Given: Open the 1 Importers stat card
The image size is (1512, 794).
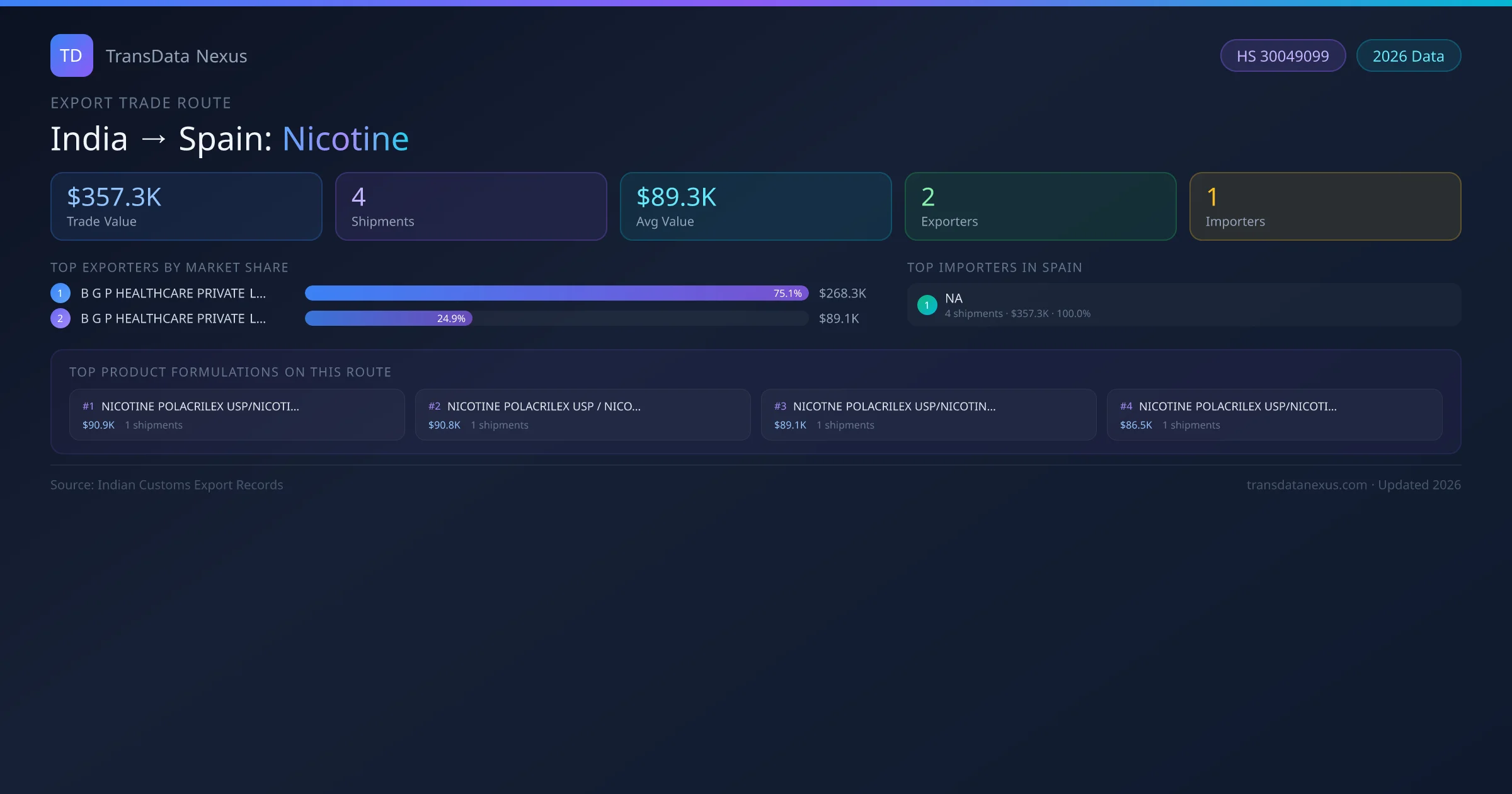Looking at the screenshot, I should (x=1325, y=207).
